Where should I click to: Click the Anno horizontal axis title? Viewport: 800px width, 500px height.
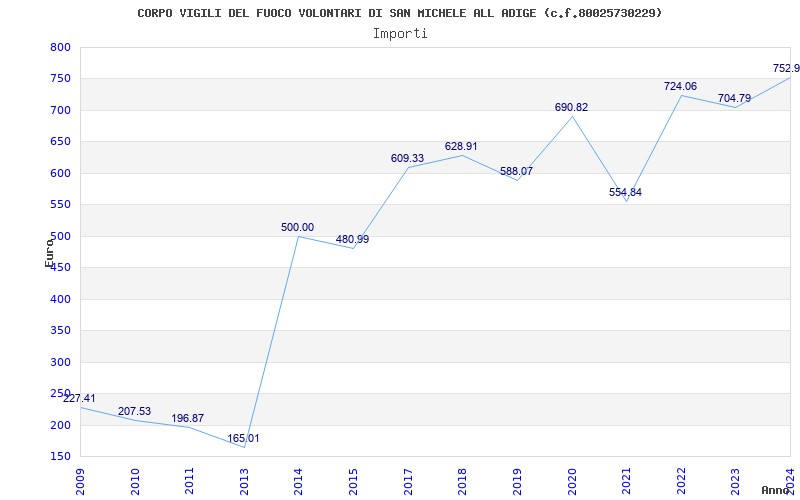pyautogui.click(x=775, y=490)
